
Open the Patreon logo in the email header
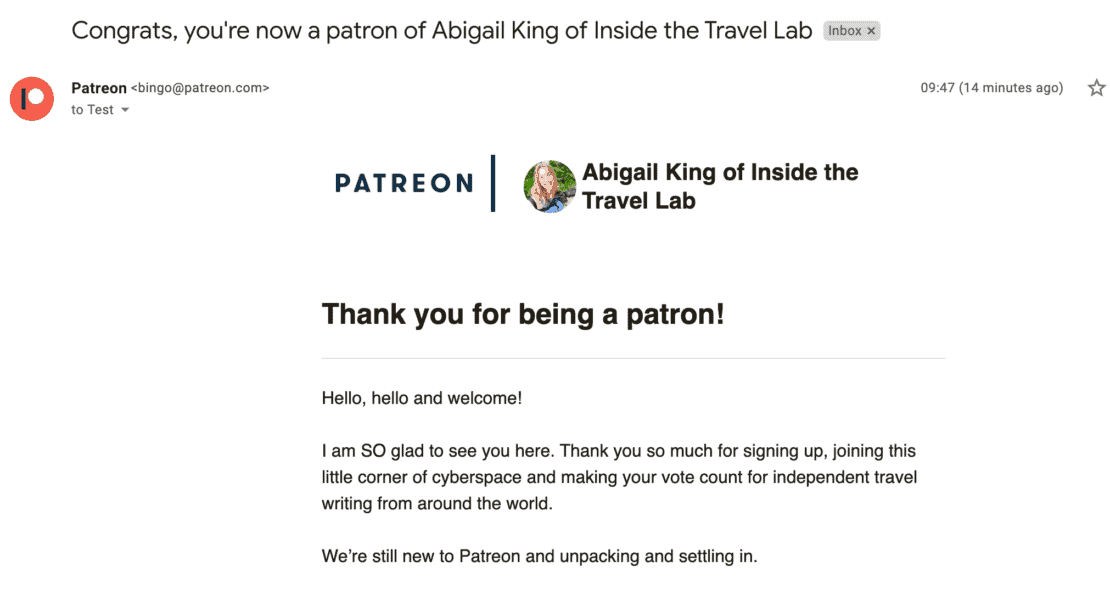click(x=404, y=184)
